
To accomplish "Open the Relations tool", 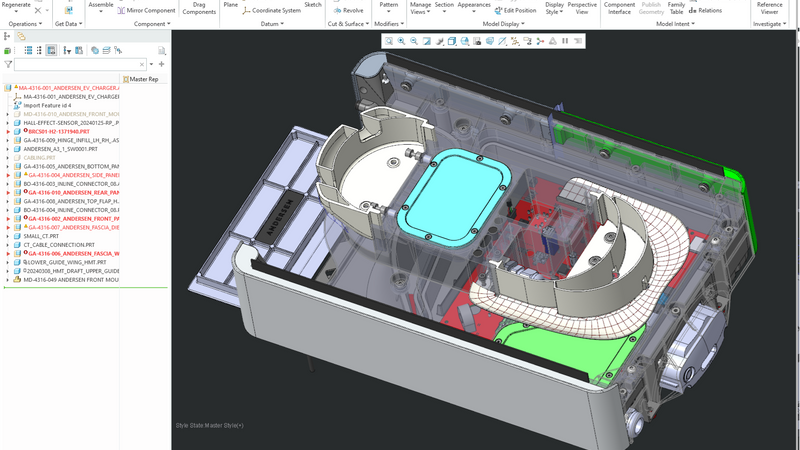I will tap(705, 10).
